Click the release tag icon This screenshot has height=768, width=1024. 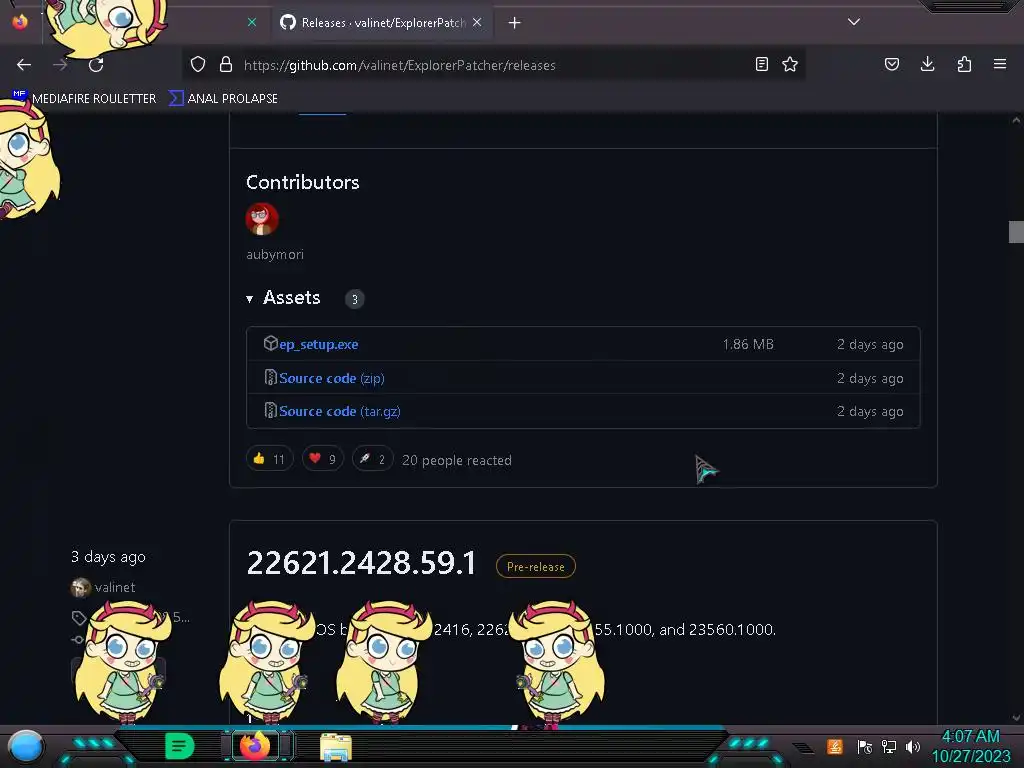pyautogui.click(x=78, y=617)
